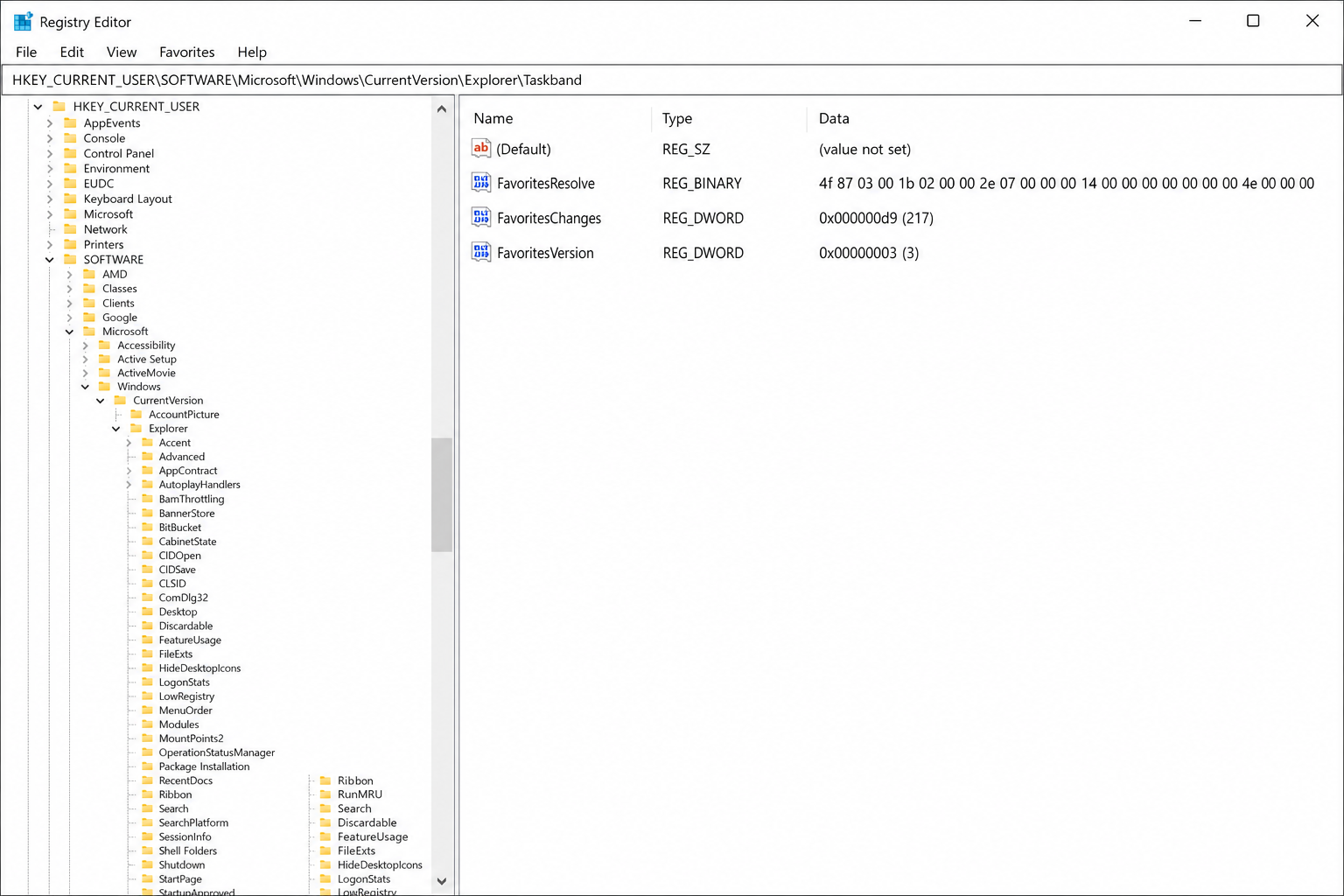Click the Google folder icon

pos(89,317)
